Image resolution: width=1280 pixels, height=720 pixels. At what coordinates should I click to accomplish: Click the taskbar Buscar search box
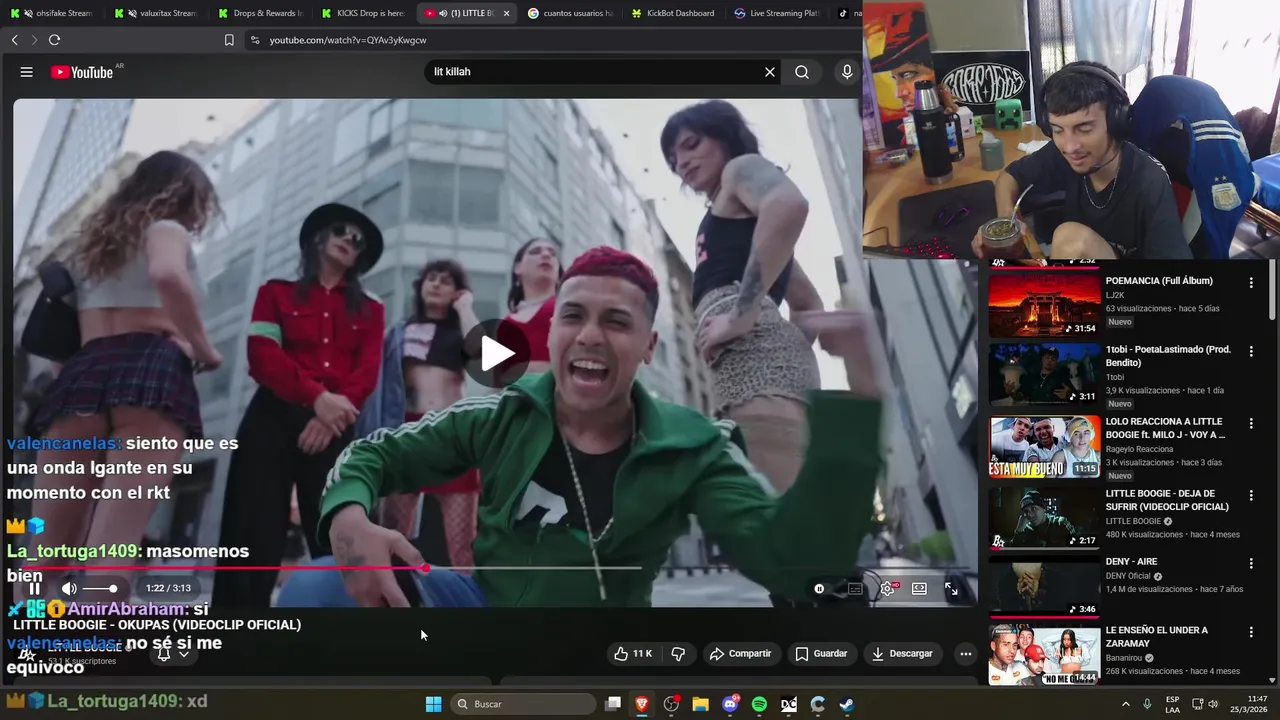tap(523, 704)
